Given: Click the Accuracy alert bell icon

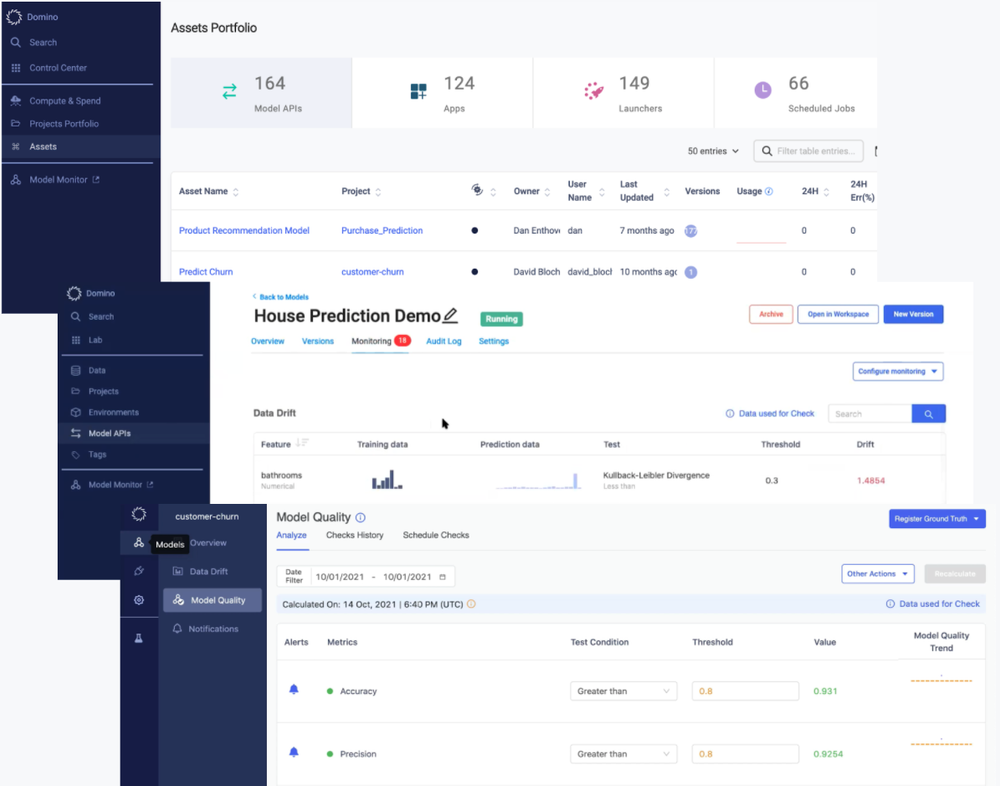Looking at the screenshot, I should [x=294, y=690].
